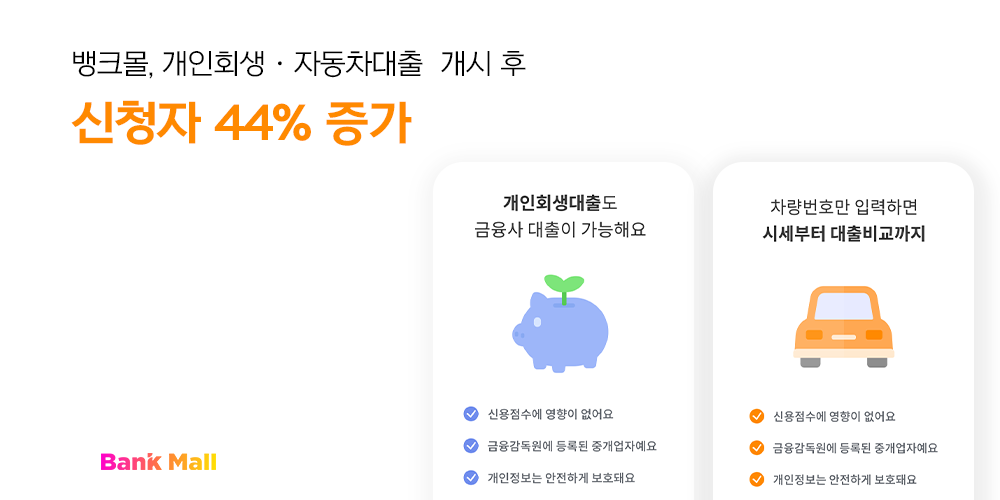Viewport: 1000px width, 500px height.
Task: Click the Bank Mall logo
Action: [x=158, y=462]
